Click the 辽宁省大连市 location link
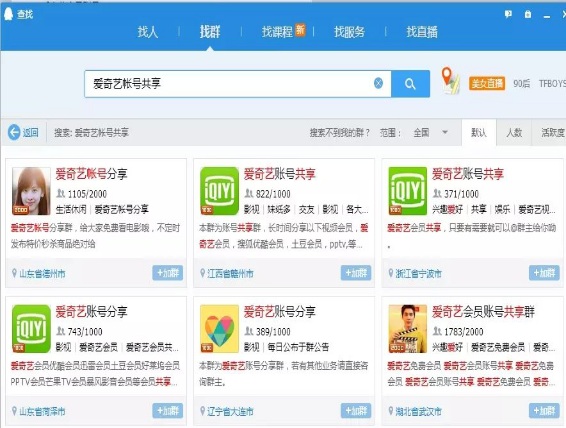 point(230,411)
